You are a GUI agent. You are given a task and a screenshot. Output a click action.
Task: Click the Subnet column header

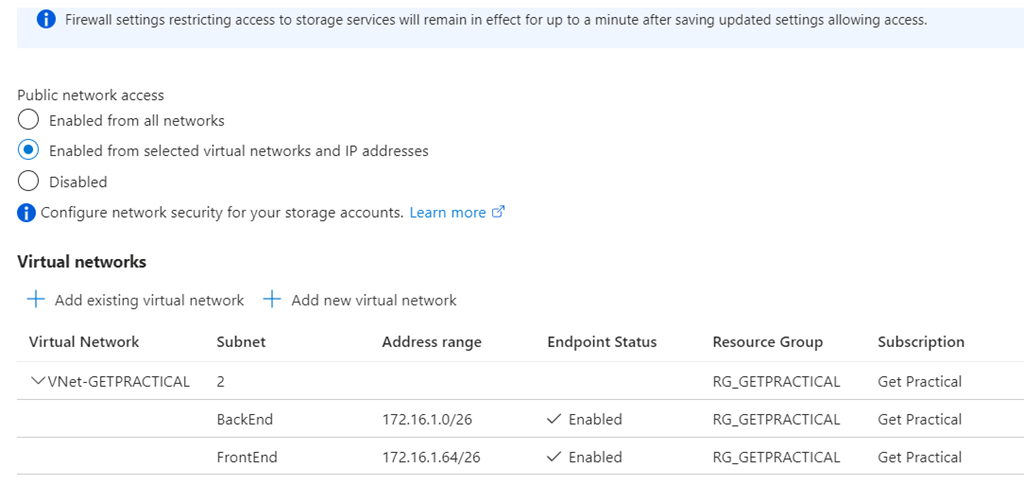(x=241, y=342)
